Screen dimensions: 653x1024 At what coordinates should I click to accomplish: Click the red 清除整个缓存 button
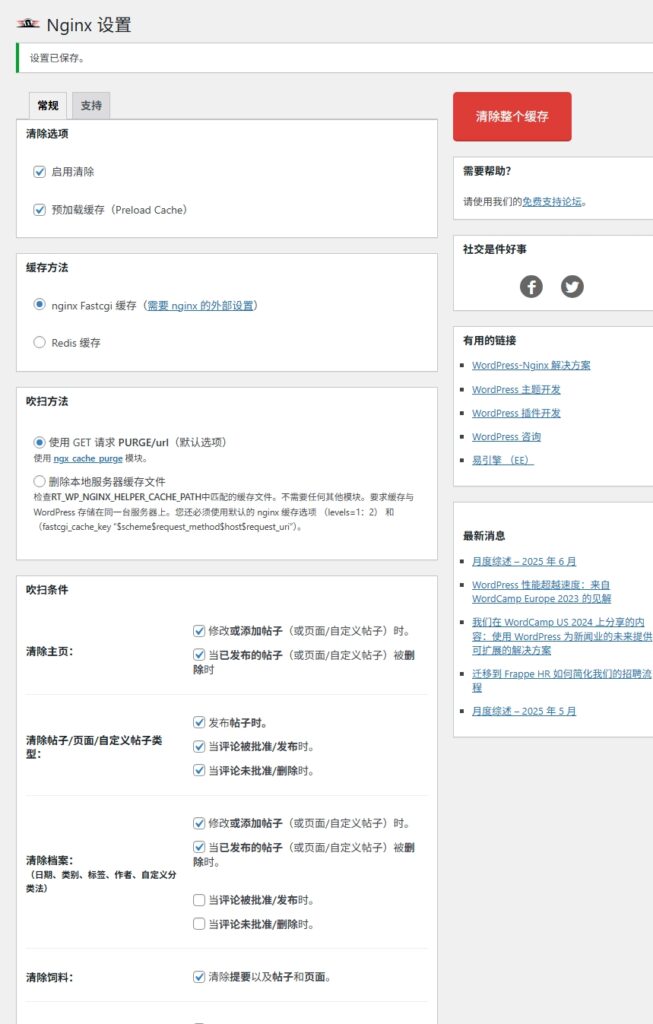pyautogui.click(x=512, y=116)
